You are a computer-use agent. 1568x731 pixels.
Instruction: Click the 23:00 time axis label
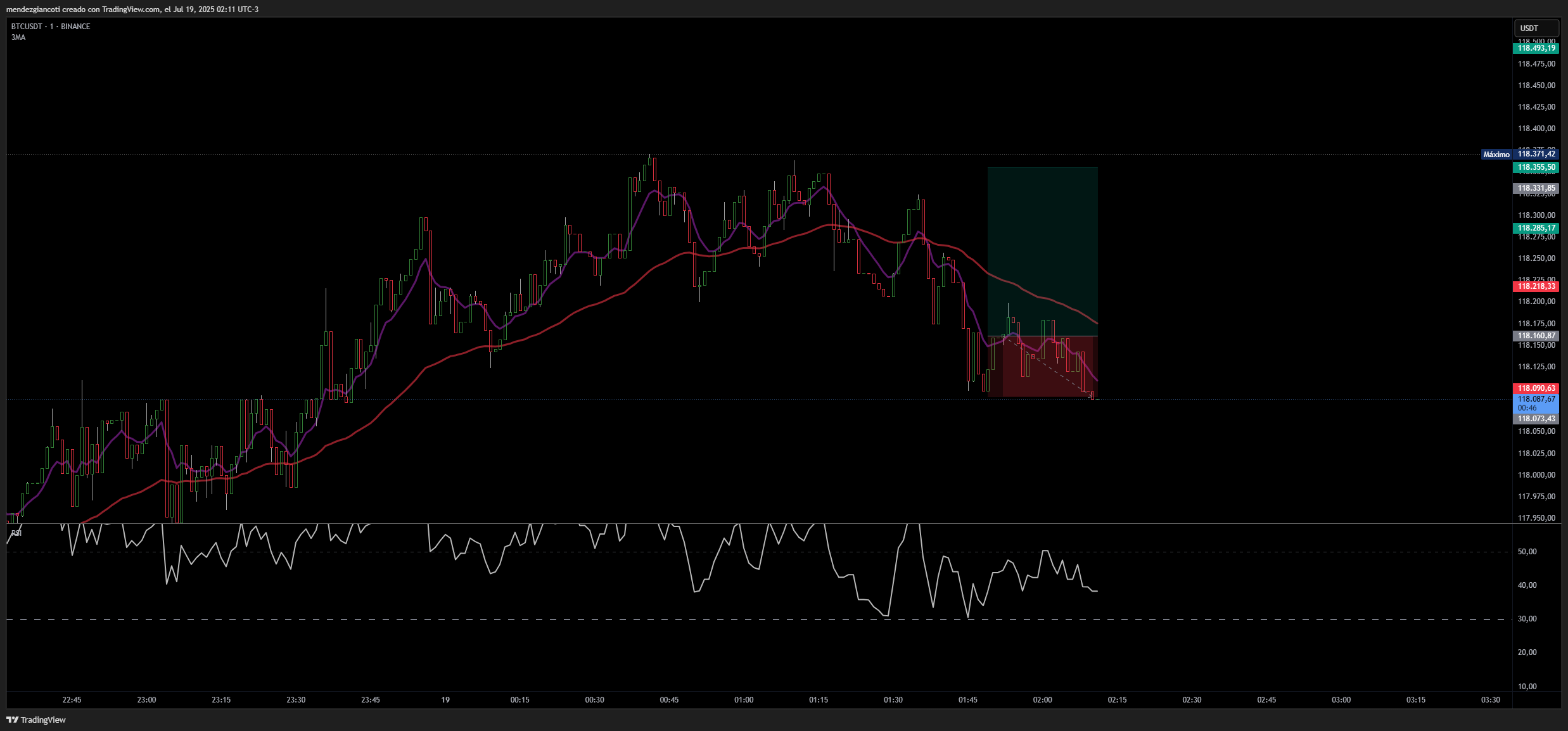pos(146,700)
